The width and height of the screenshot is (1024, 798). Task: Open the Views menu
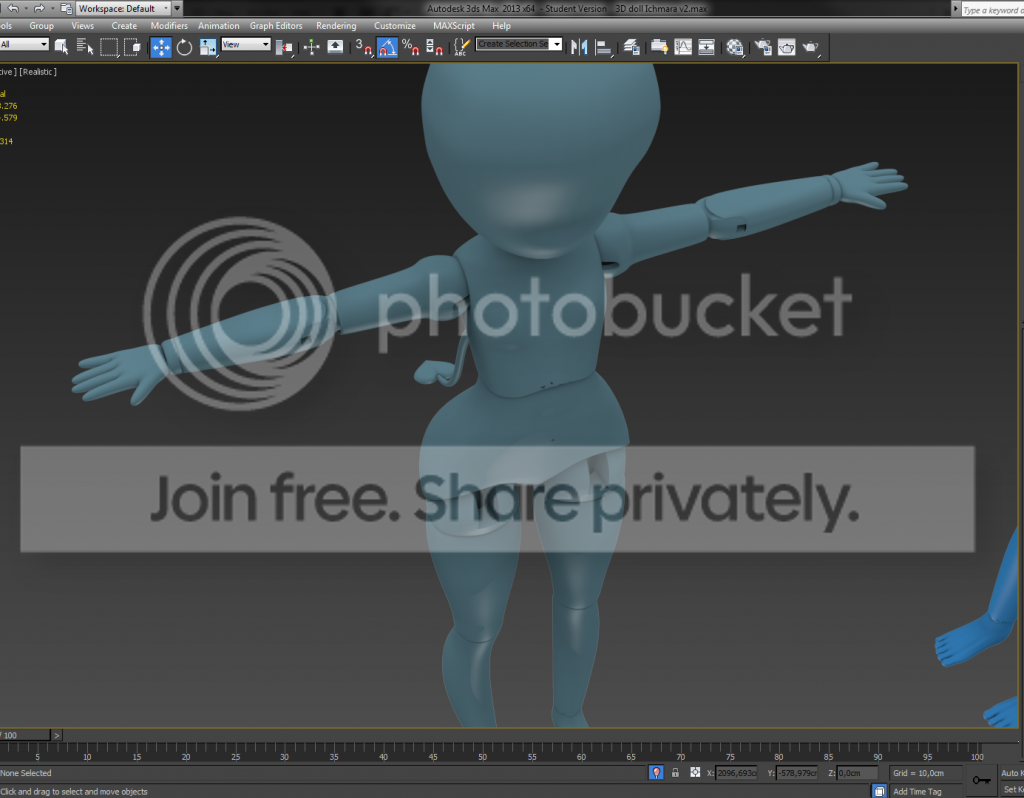(x=82, y=25)
